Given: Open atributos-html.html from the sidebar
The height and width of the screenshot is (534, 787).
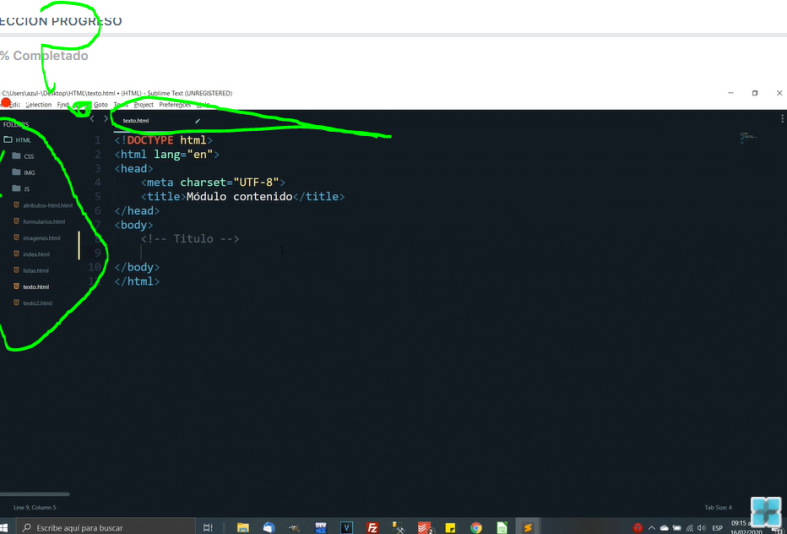Looking at the screenshot, I should click(47, 205).
